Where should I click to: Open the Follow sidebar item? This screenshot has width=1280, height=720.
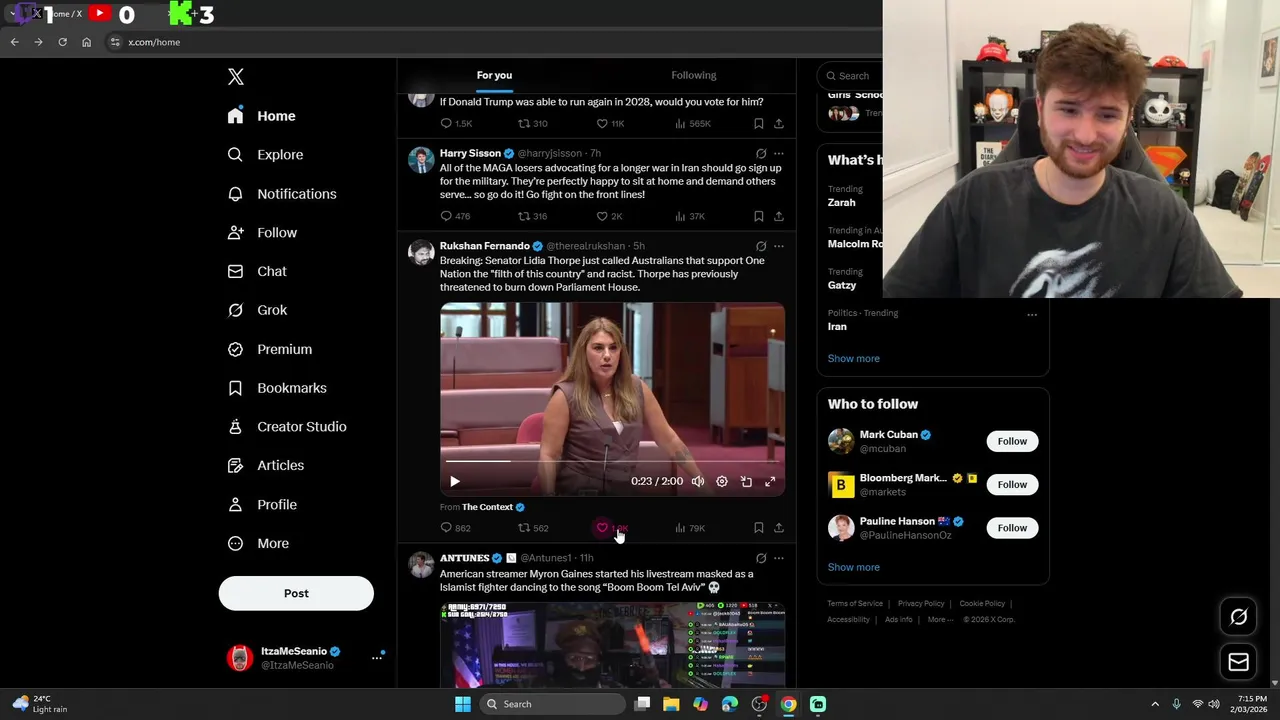tap(262, 233)
